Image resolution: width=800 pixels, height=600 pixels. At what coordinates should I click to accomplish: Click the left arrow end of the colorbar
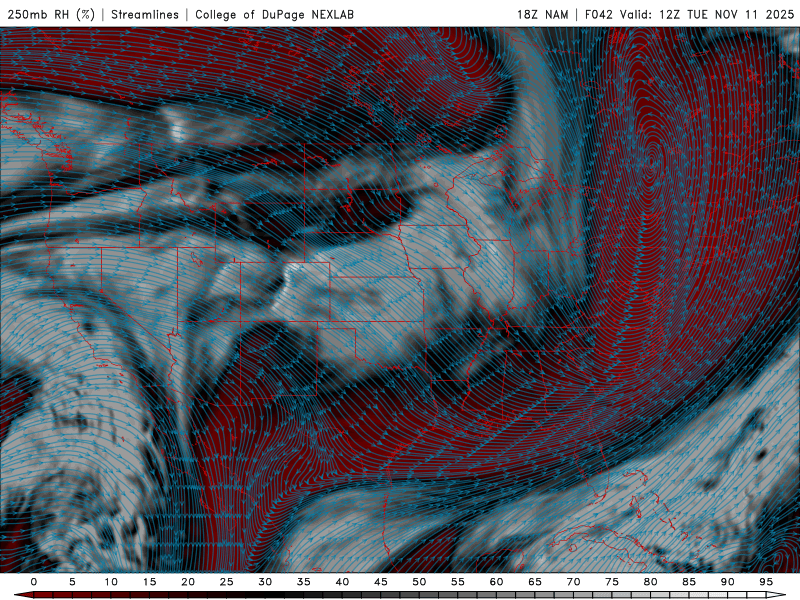[x=23, y=595]
